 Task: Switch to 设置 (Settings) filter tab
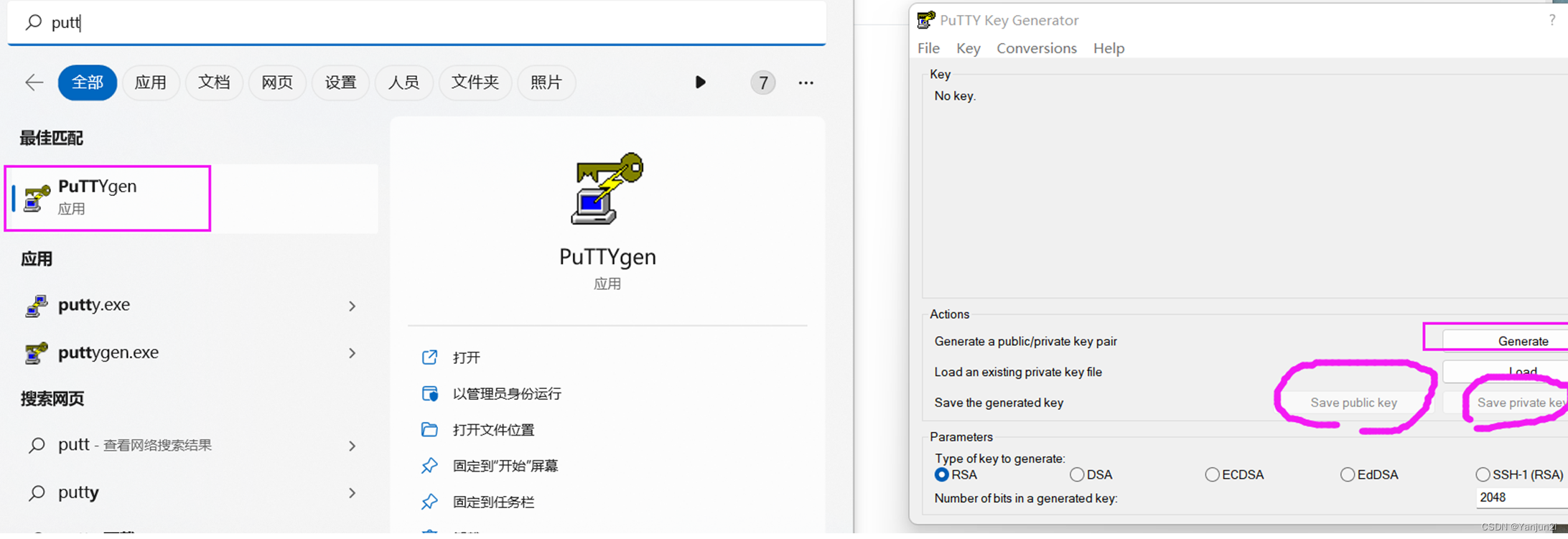click(340, 83)
